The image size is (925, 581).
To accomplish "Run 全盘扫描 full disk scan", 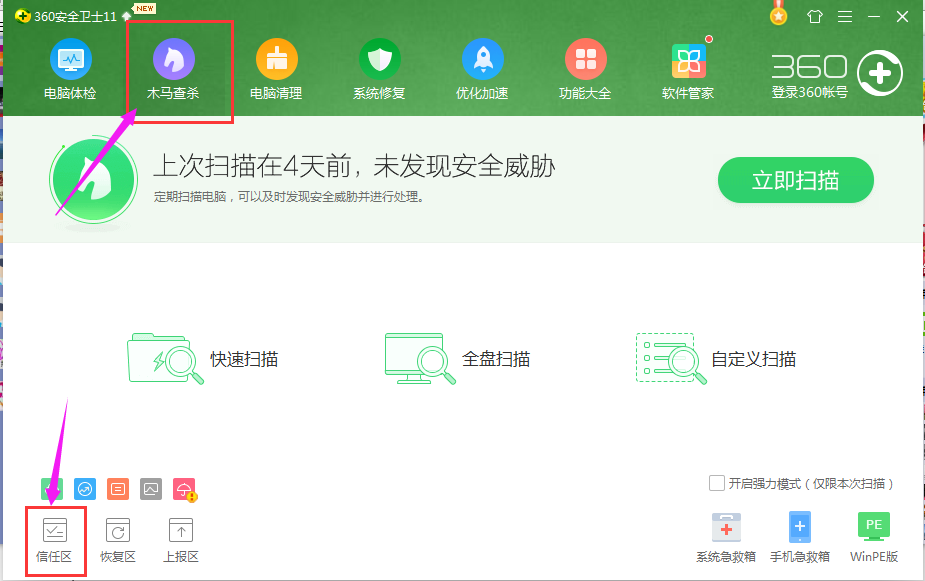I will 457,359.
